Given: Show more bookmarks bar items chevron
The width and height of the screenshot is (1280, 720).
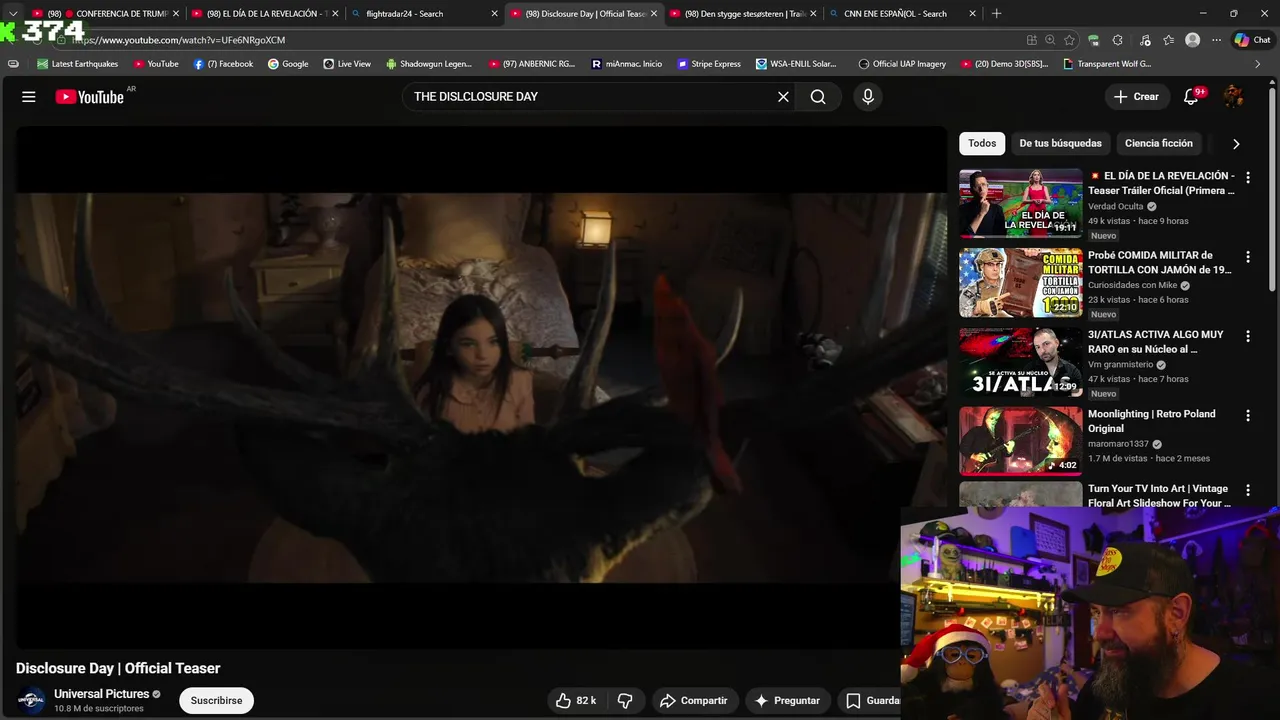Looking at the screenshot, I should [x=1257, y=64].
